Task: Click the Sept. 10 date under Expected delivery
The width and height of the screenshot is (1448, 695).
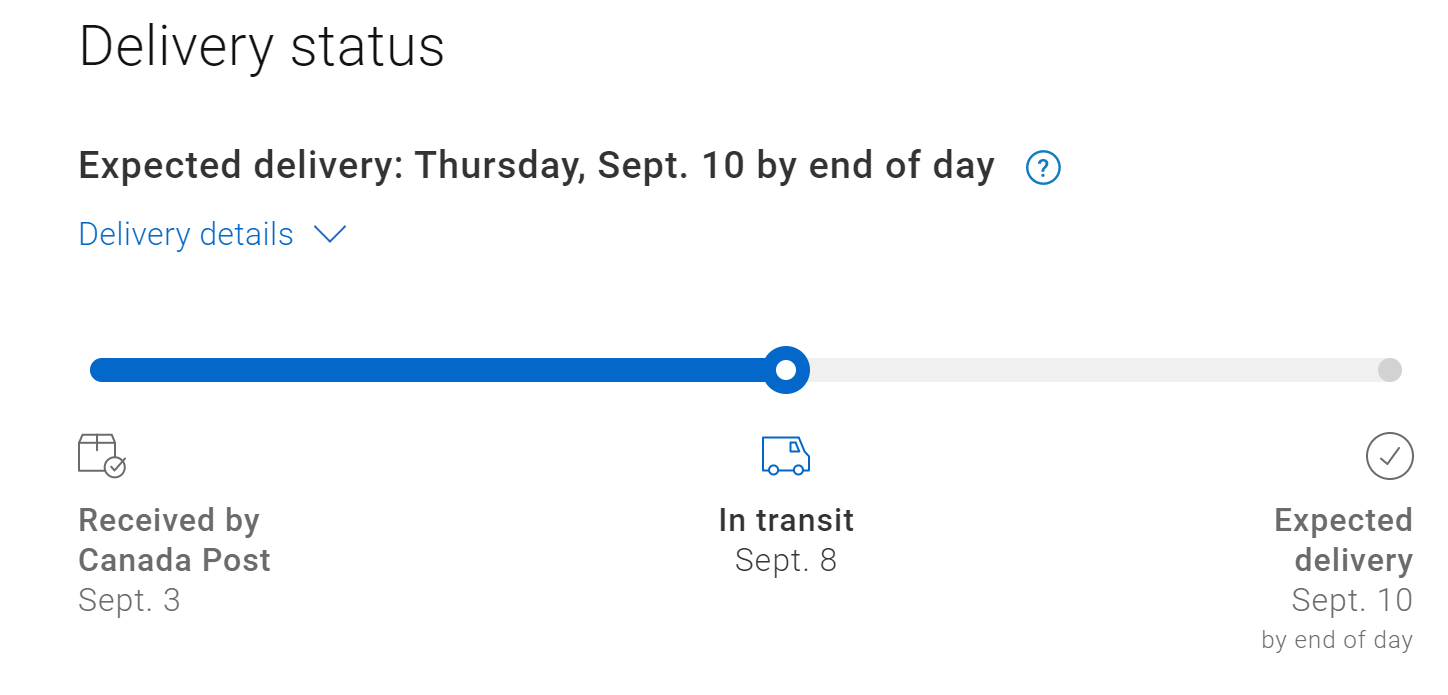Action: tap(1351, 600)
